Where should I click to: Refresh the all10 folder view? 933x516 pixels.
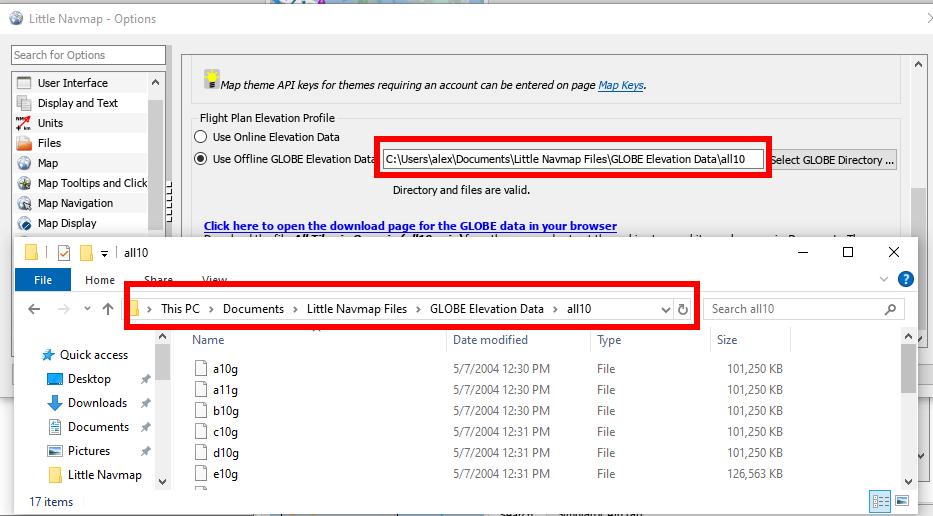point(682,309)
